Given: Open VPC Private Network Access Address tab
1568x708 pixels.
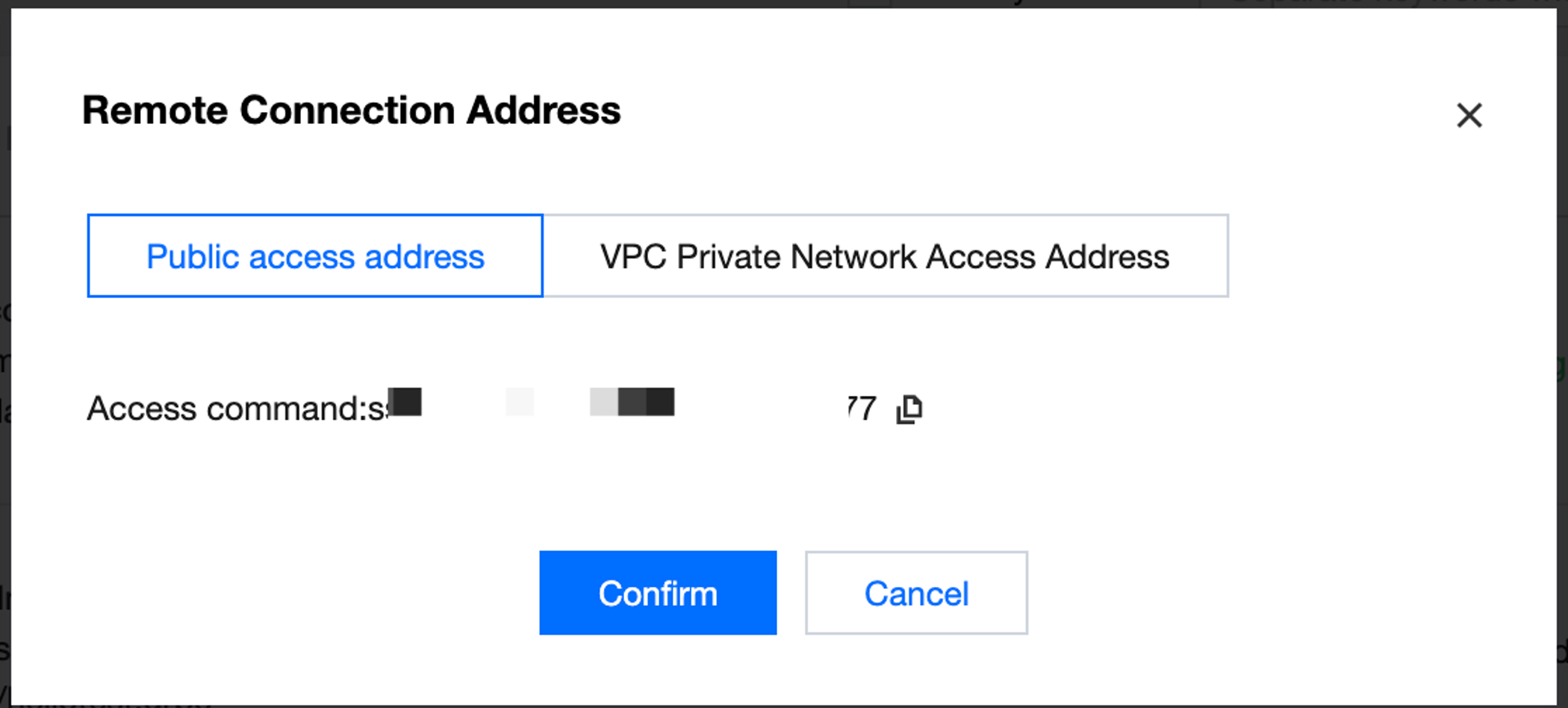Looking at the screenshot, I should (885, 256).
